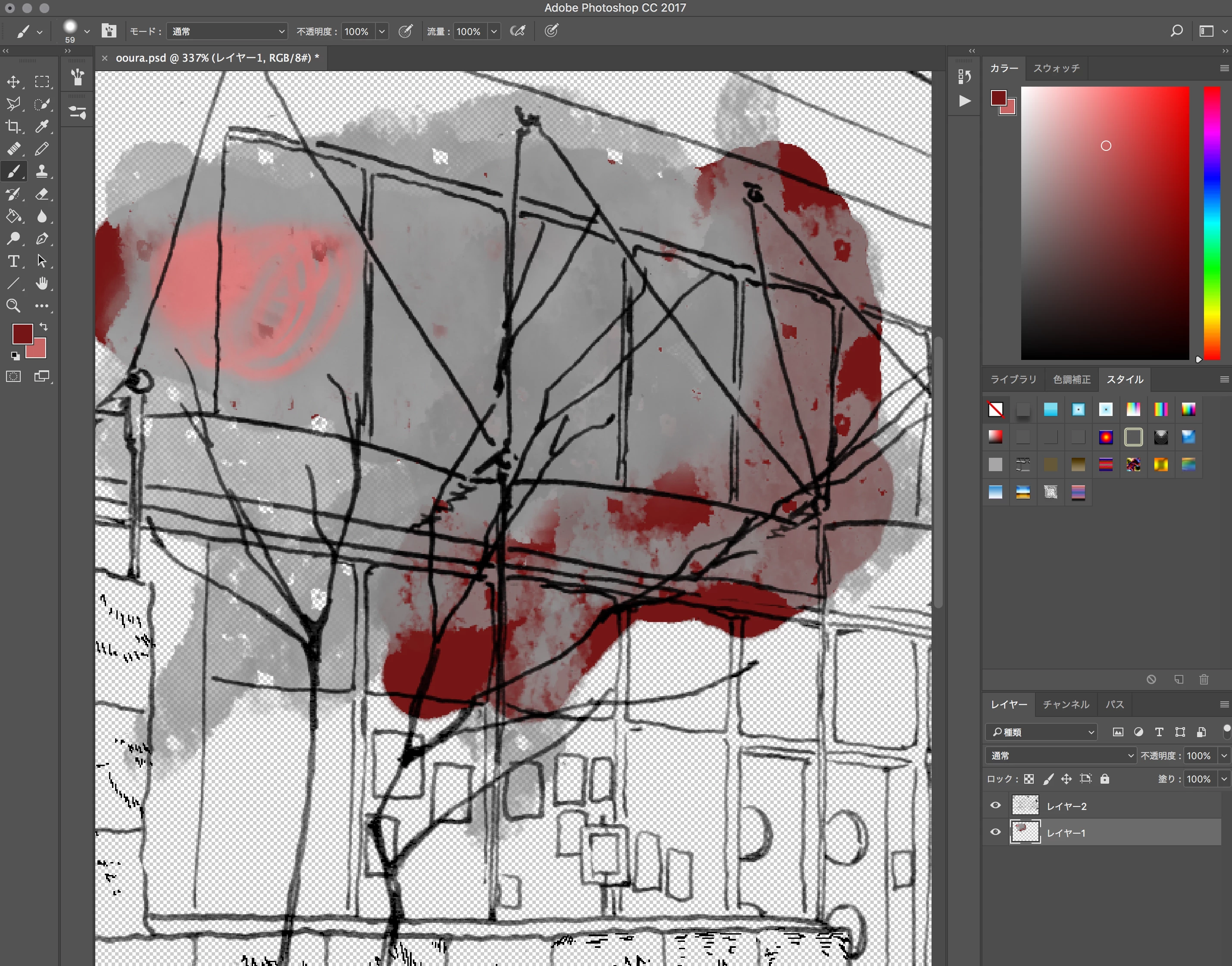Viewport: 1232px width, 966px height.
Task: Swap foreground and background colors
Action: click(44, 327)
